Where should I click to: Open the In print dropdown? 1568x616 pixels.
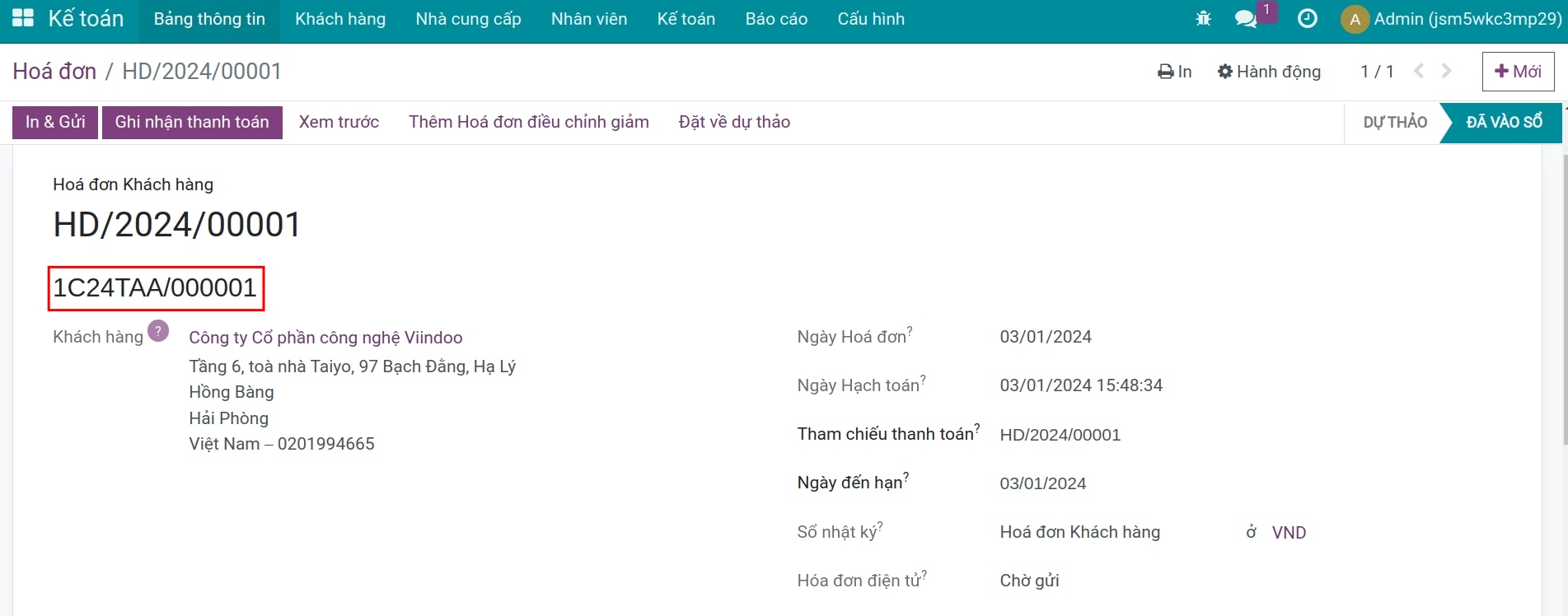1174,72
